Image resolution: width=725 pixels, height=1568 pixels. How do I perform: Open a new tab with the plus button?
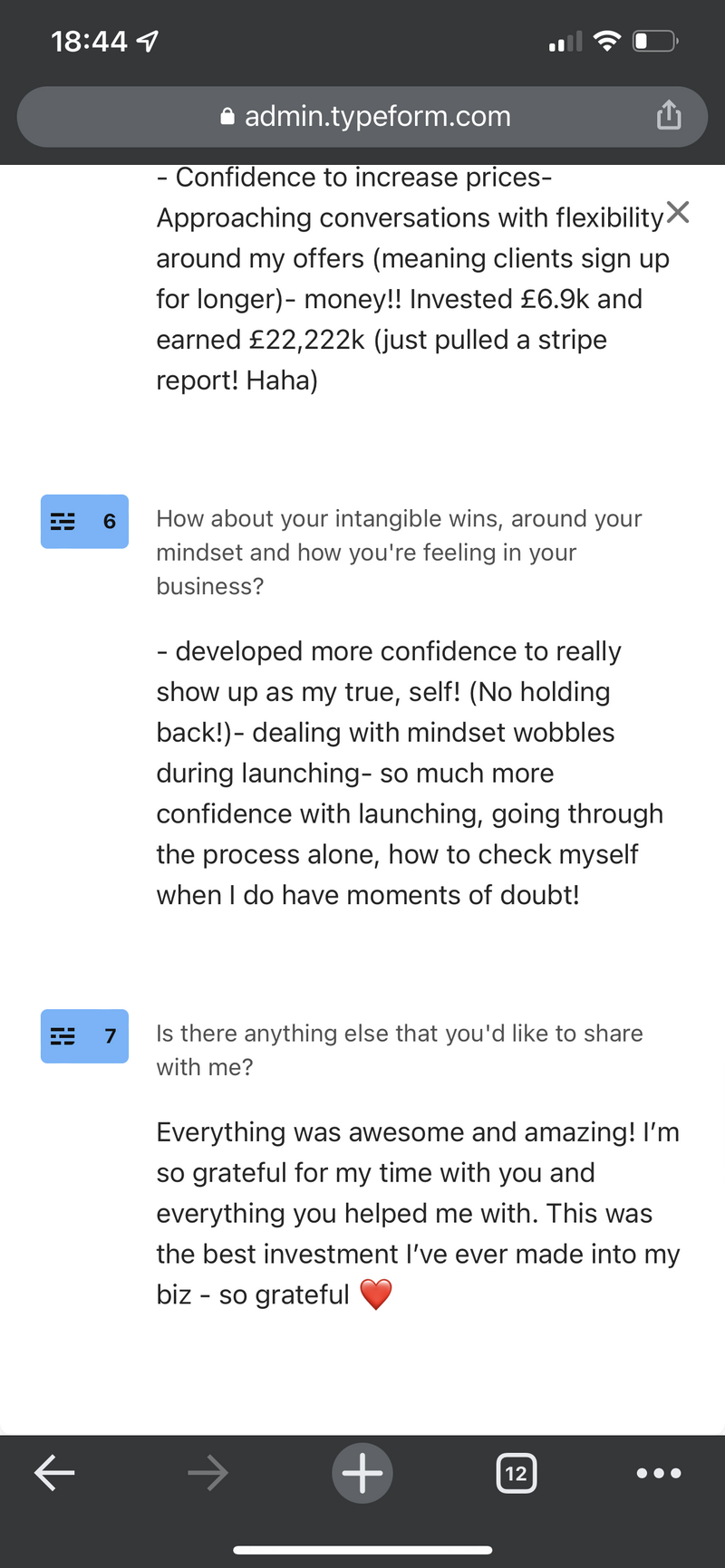tap(362, 1473)
